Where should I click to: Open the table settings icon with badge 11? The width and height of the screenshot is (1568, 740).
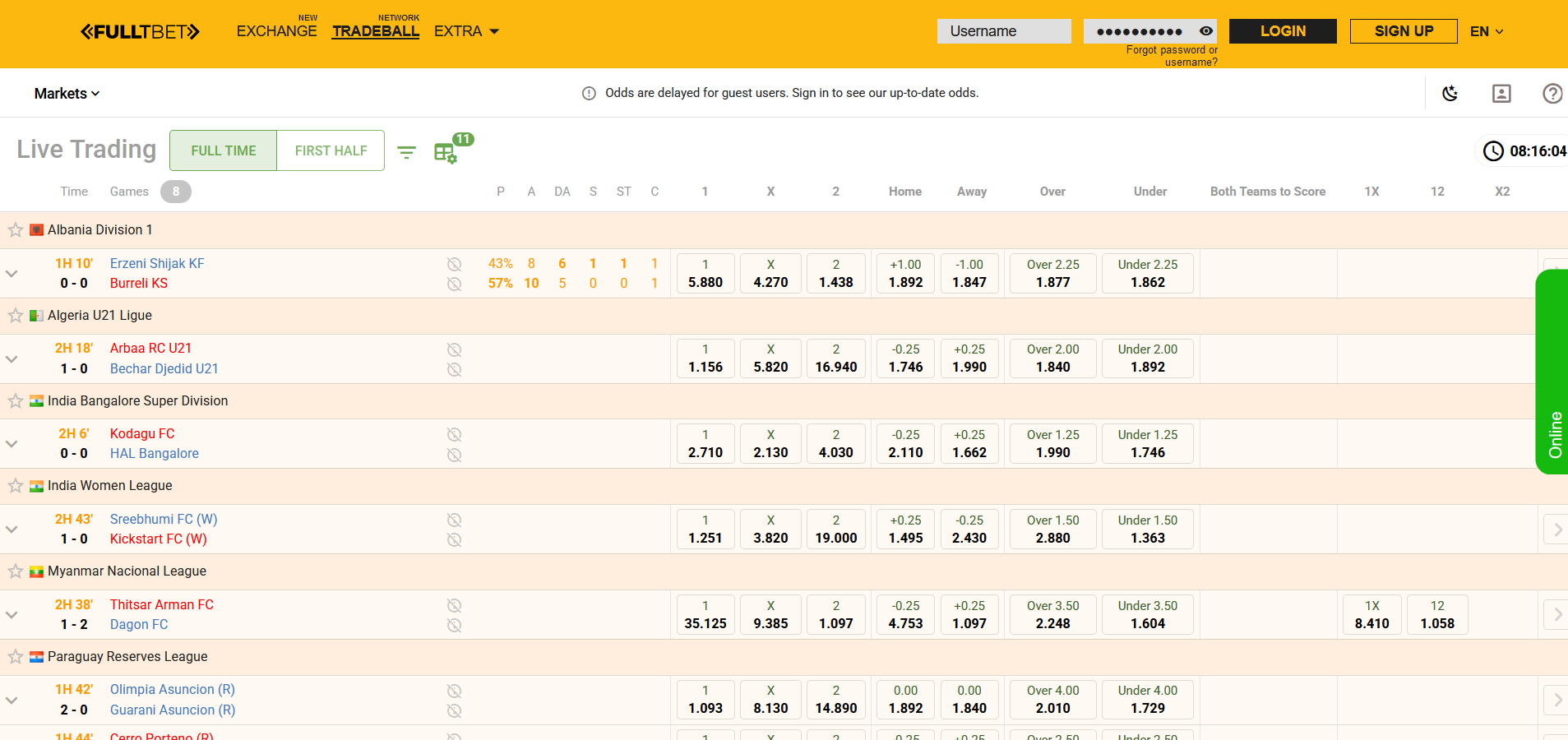(445, 153)
